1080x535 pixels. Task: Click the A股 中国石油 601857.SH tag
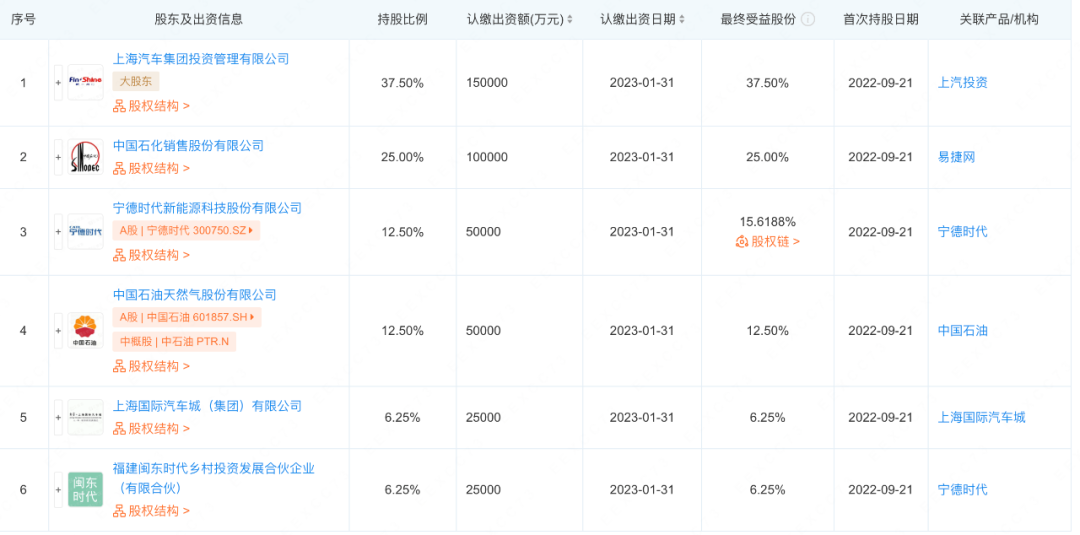(x=187, y=317)
